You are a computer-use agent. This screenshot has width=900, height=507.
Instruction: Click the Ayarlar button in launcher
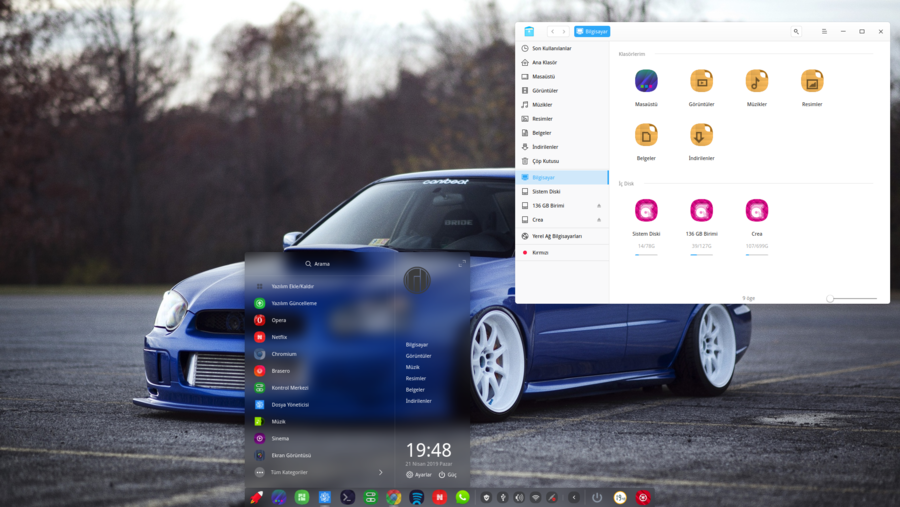(x=419, y=475)
